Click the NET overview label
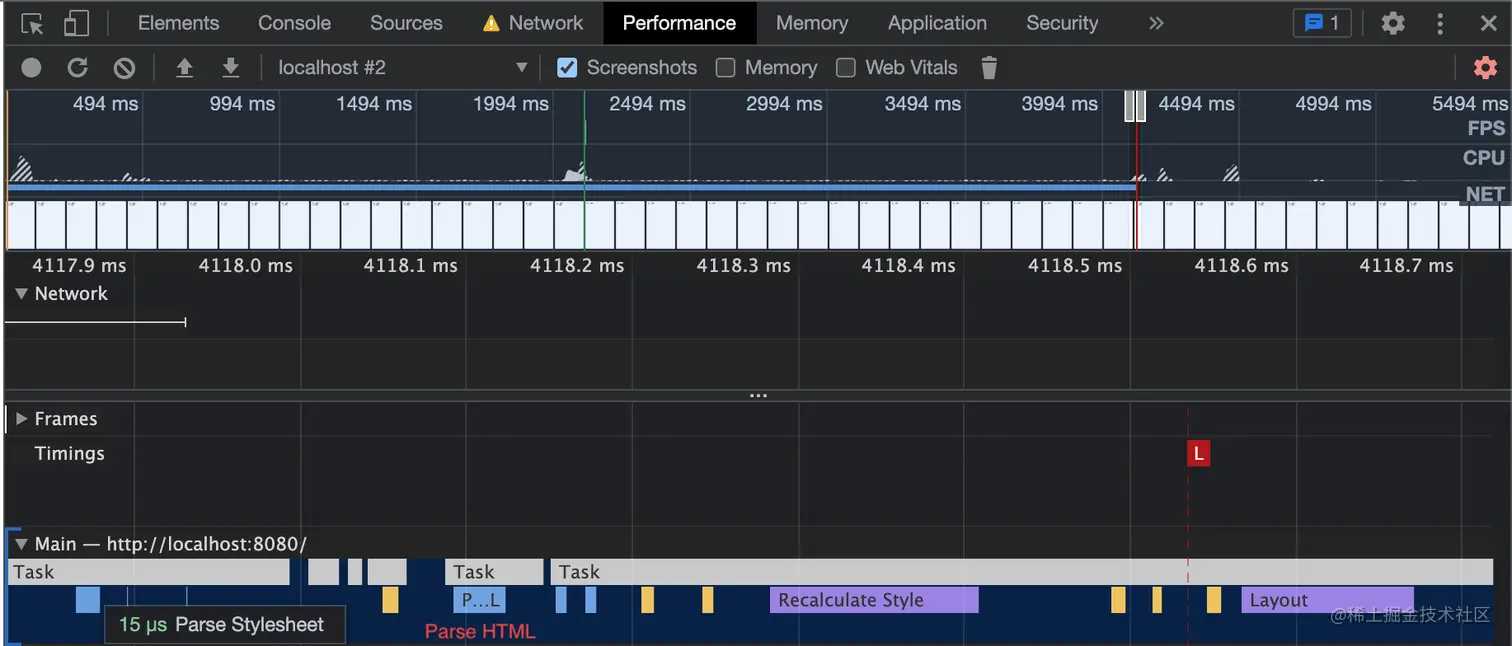This screenshot has height=646, width=1512. point(1485,194)
